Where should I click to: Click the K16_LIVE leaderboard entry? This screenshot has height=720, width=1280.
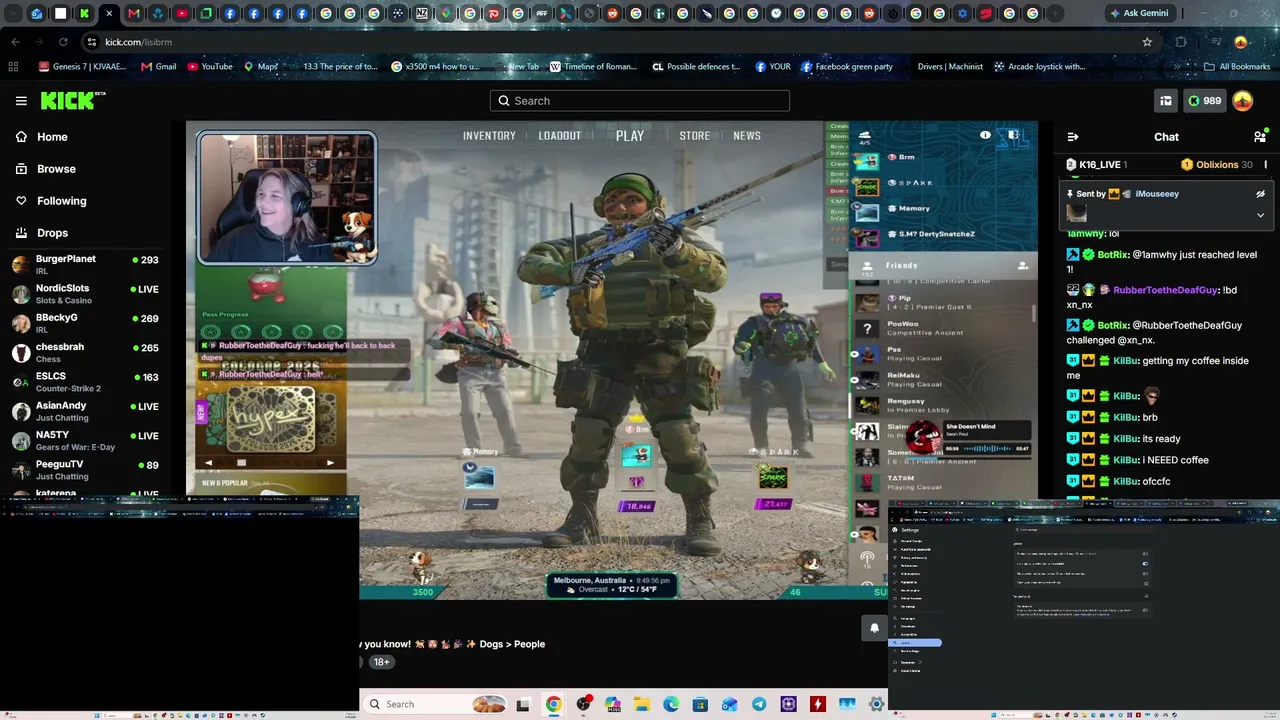tap(1097, 165)
